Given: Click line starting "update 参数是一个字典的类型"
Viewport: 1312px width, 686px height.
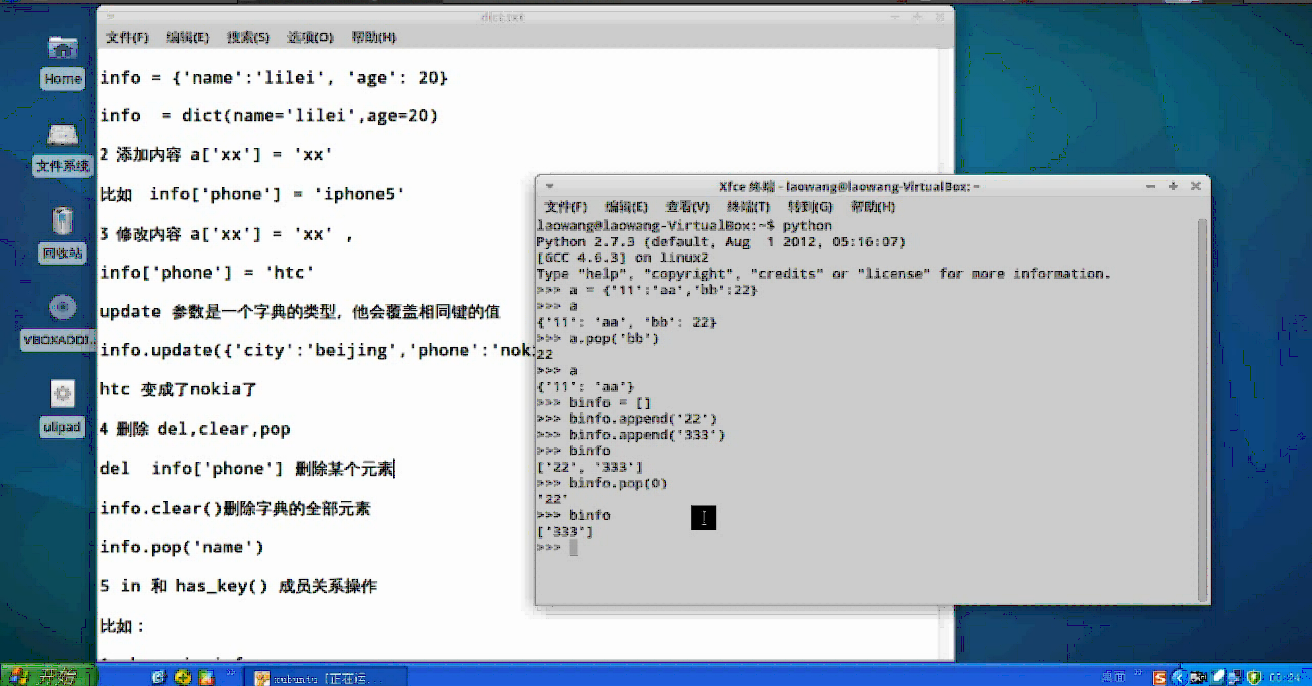Looking at the screenshot, I should tap(300, 312).
